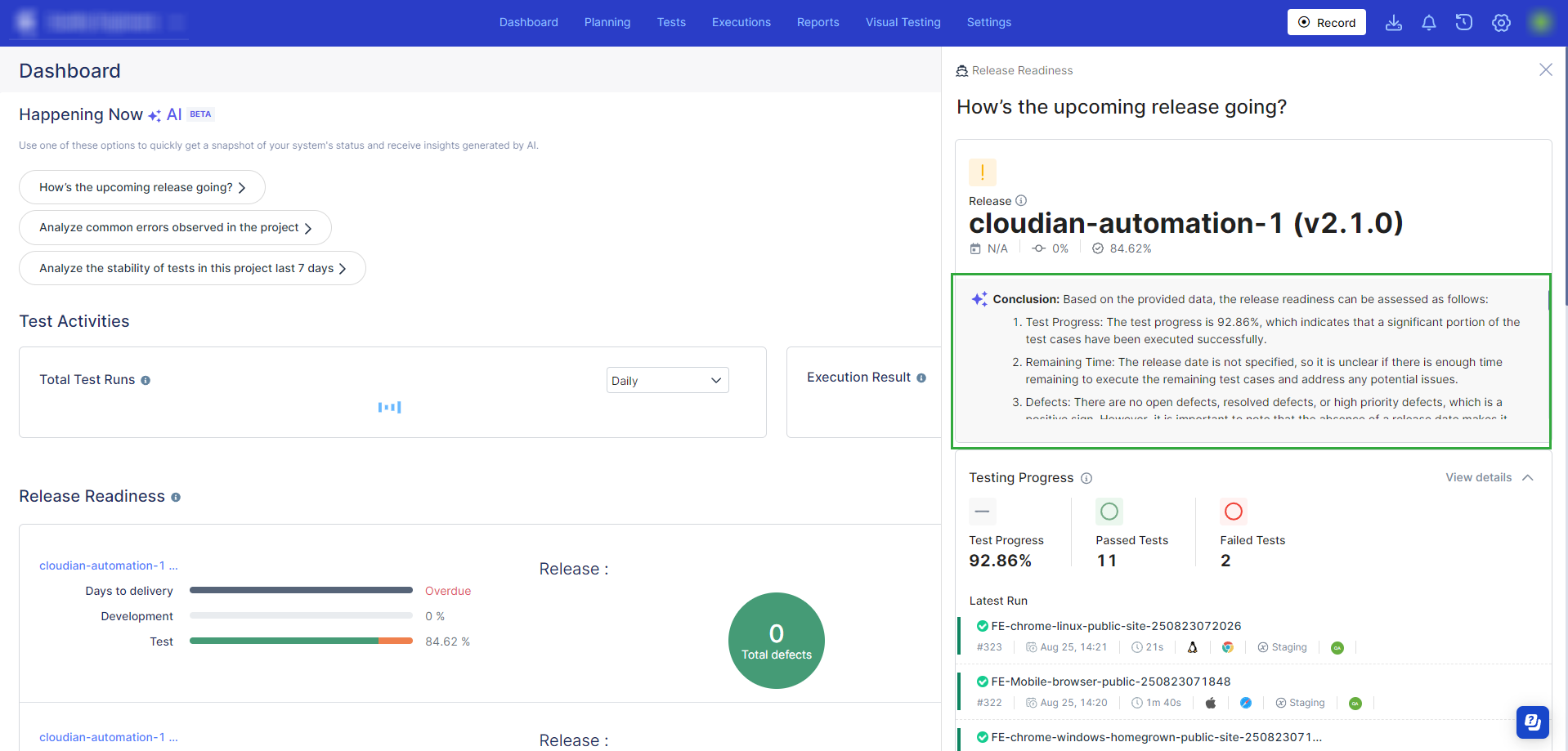Image resolution: width=1568 pixels, height=751 pixels.
Task: Click info icon next to Release label
Action: point(1021,201)
